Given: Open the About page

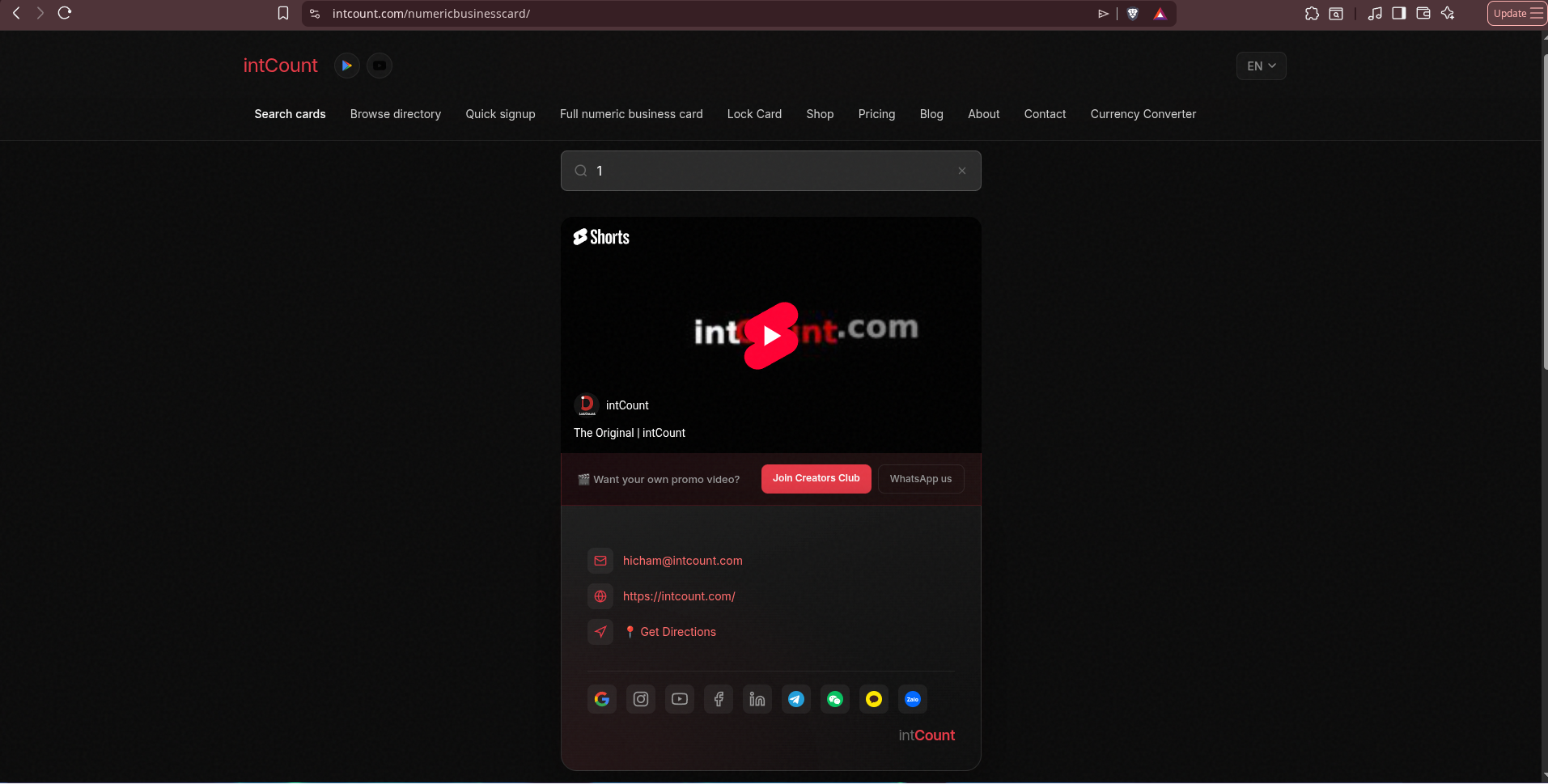Looking at the screenshot, I should pyautogui.click(x=984, y=114).
